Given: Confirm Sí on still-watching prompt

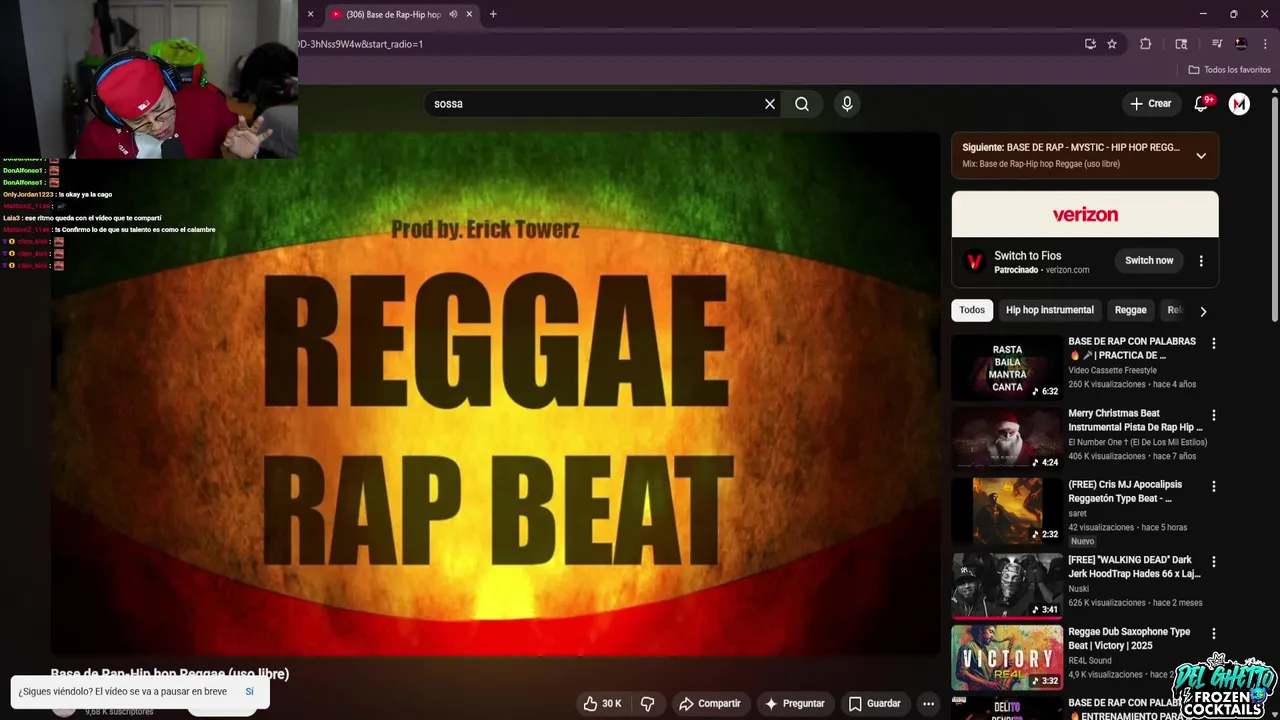Looking at the screenshot, I should (250, 692).
